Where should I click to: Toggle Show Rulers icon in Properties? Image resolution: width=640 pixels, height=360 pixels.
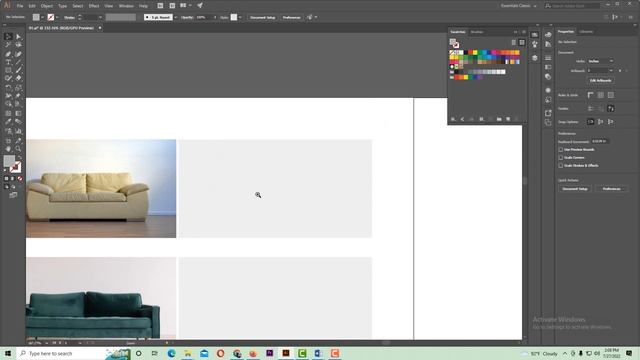point(591,95)
